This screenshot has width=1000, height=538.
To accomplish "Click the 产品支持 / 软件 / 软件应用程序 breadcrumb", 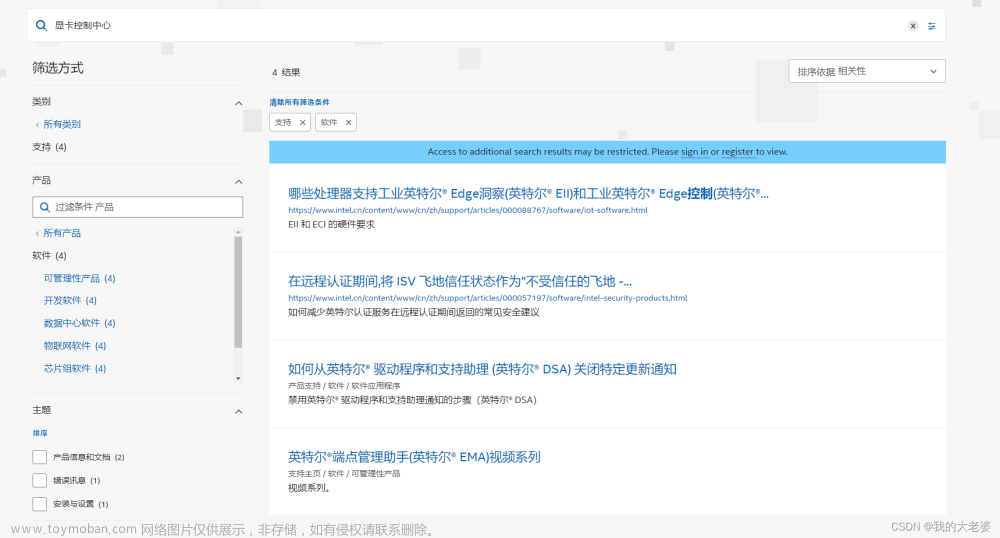I will coord(344,386).
